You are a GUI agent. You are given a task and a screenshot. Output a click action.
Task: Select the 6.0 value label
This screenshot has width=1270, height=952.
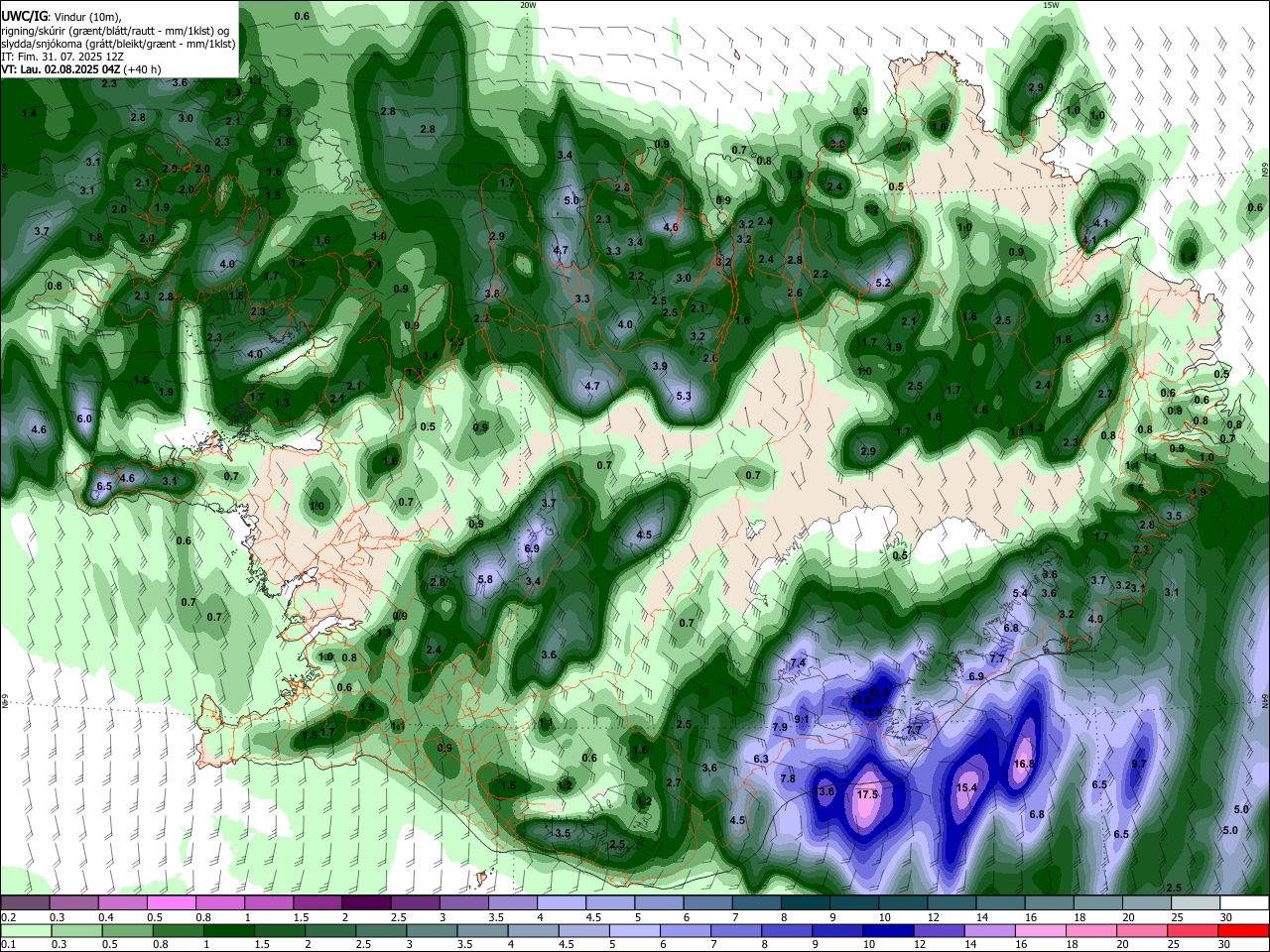(x=84, y=418)
